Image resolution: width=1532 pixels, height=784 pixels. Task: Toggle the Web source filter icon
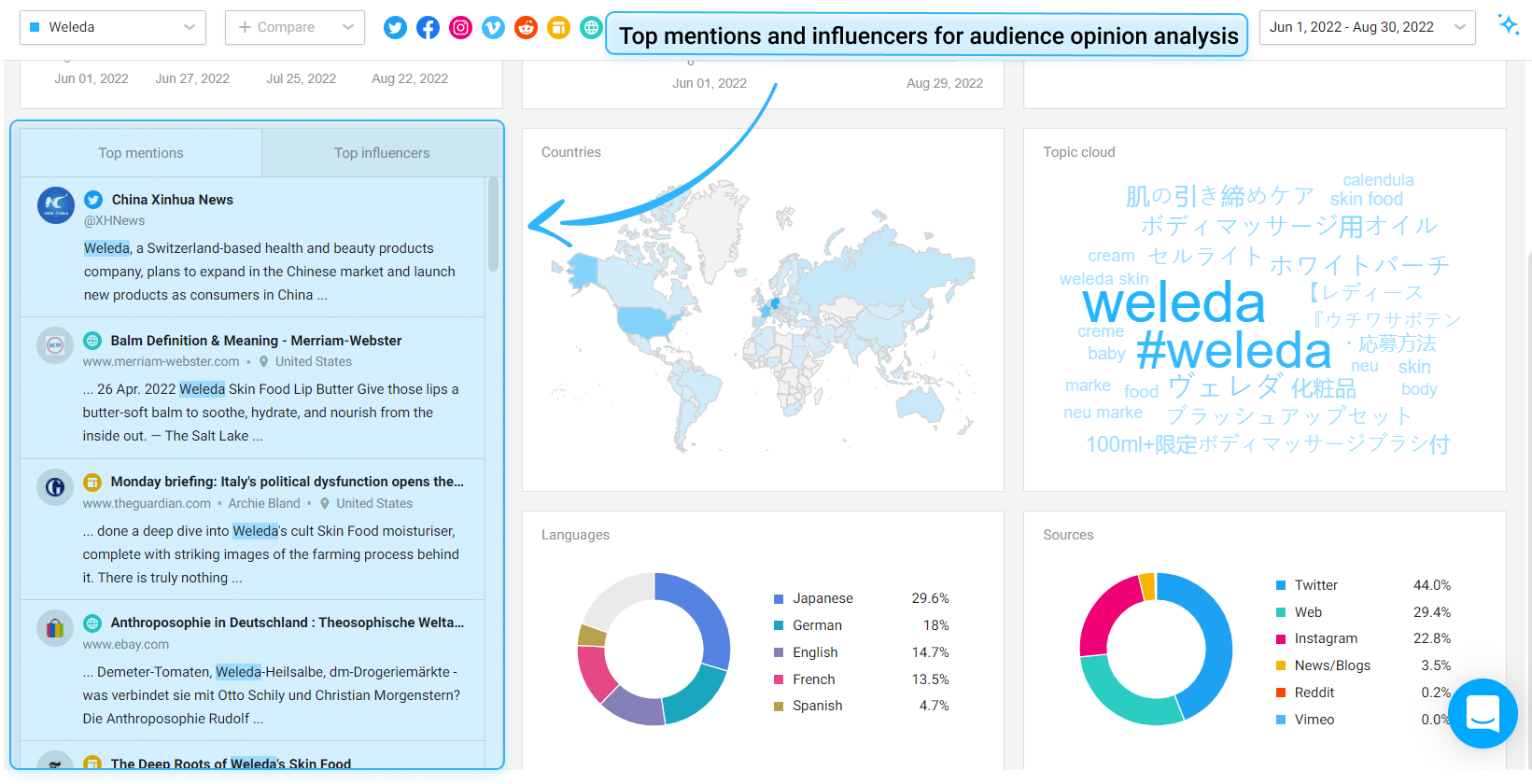pyautogui.click(x=591, y=28)
